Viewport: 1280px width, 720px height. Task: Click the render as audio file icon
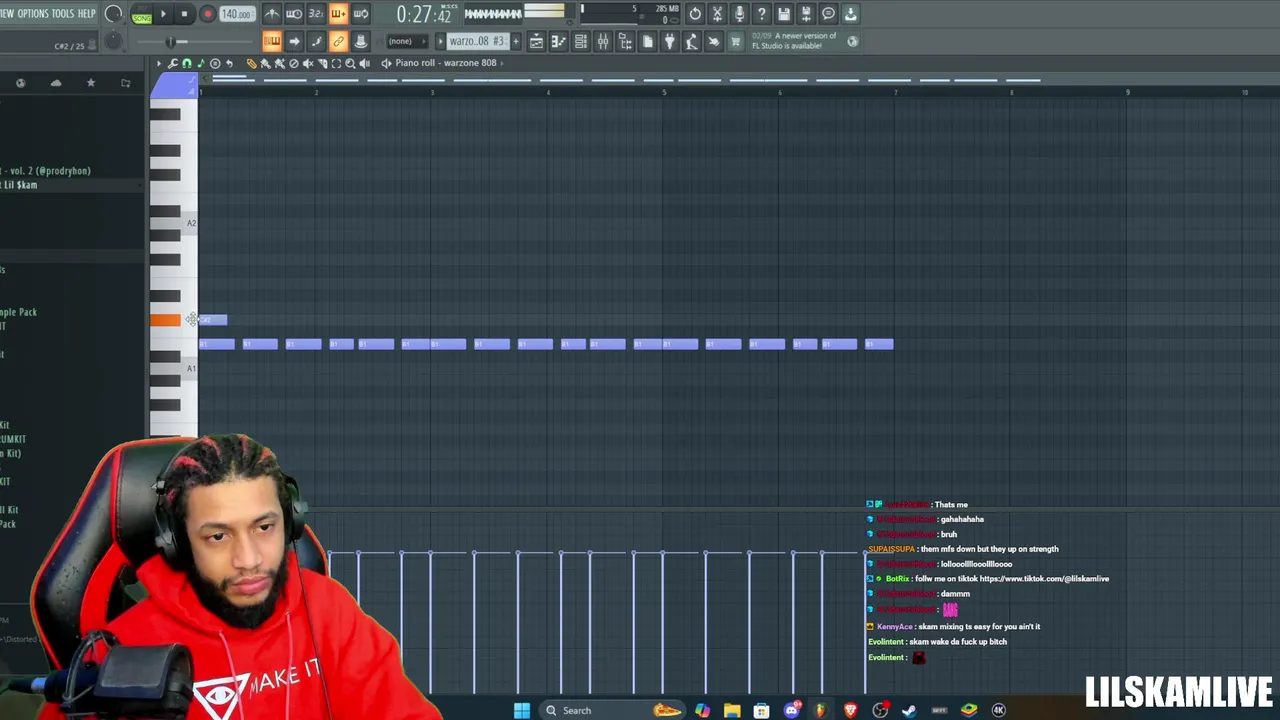point(806,14)
